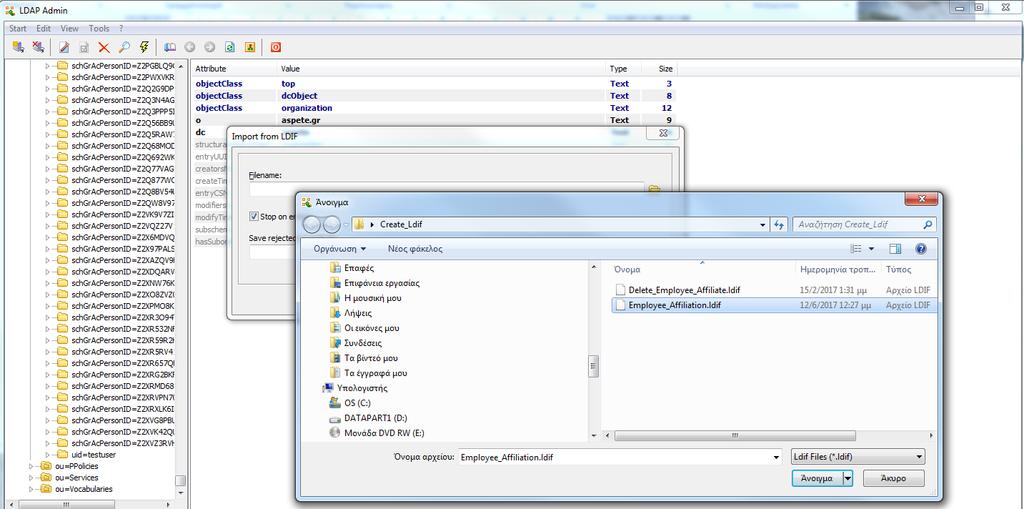Click the aspete.gr value in attribute table
Screen dimensions: 1024x509
pos(301,120)
